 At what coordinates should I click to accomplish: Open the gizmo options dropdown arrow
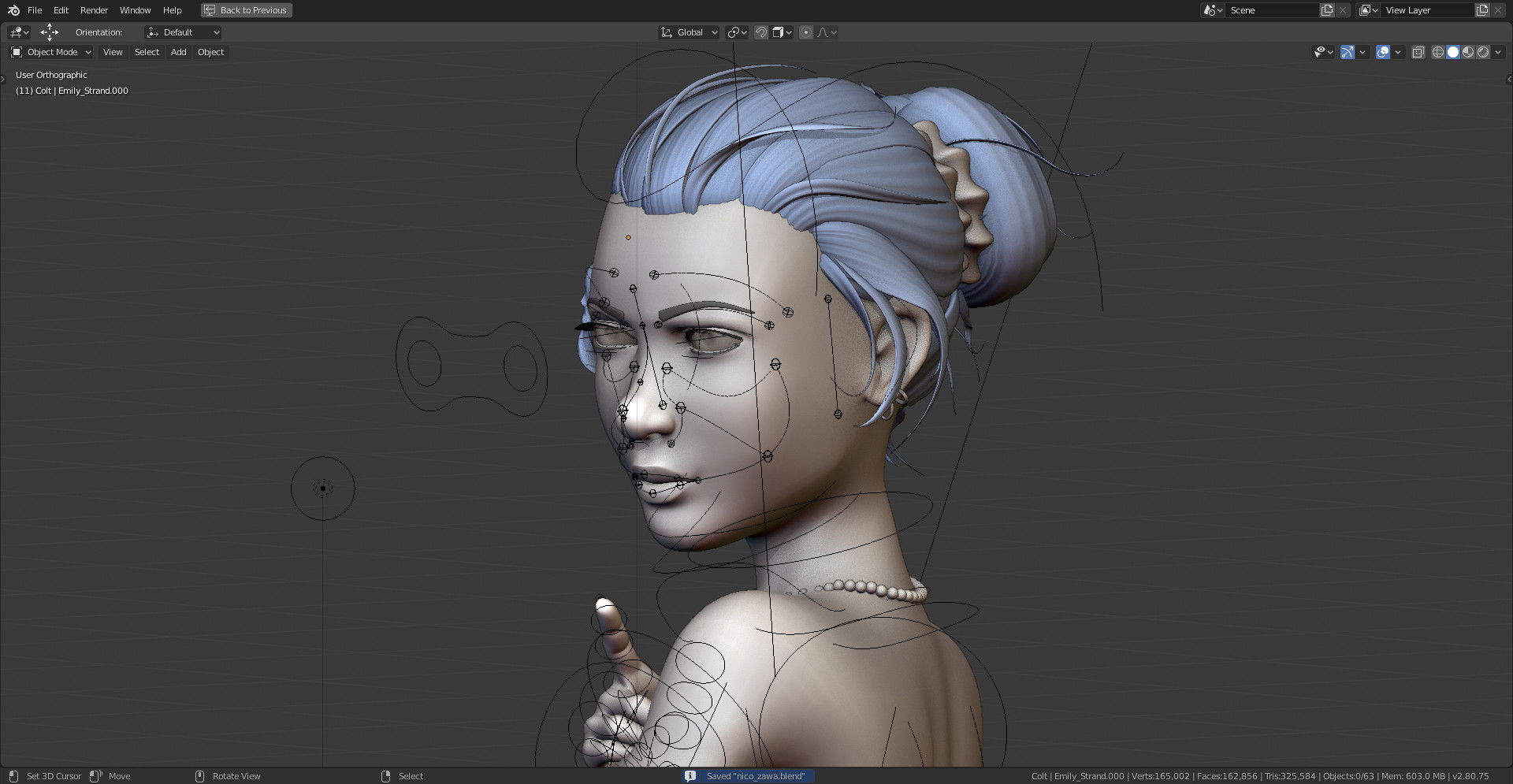[1362, 52]
